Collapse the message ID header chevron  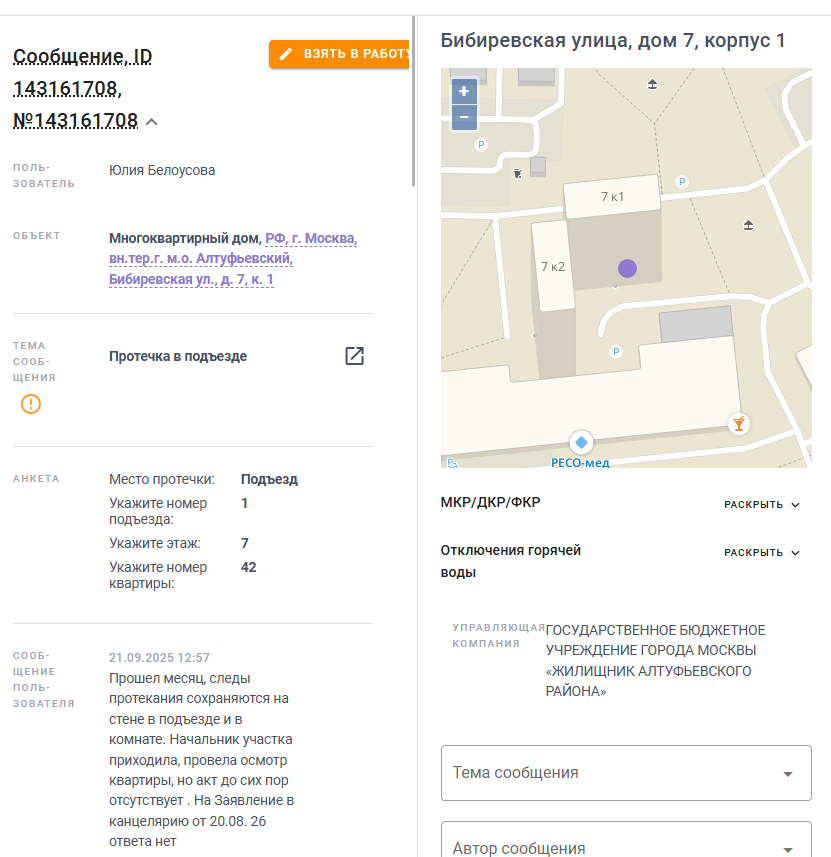[152, 122]
